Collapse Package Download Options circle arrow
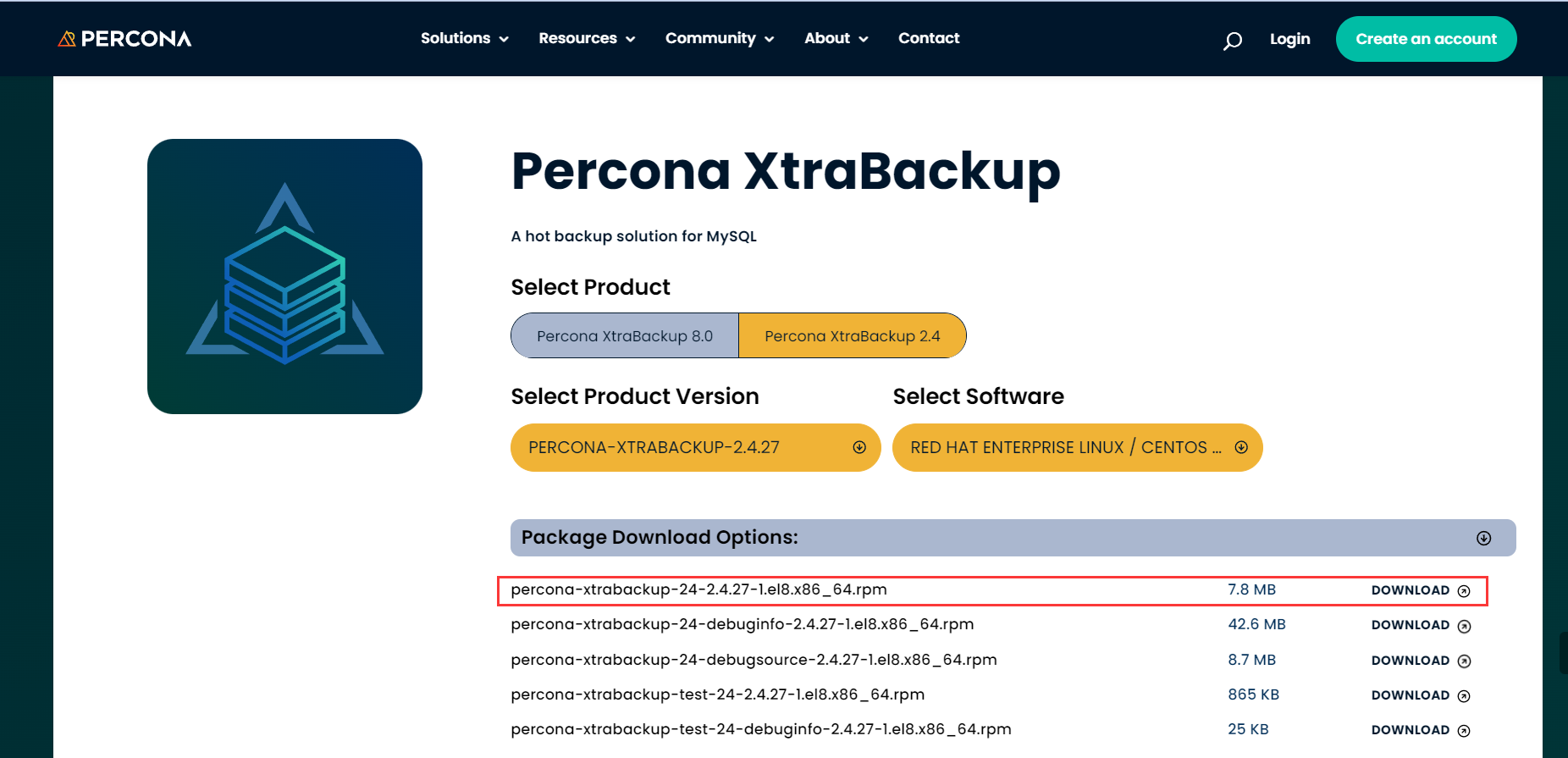 tap(1483, 538)
